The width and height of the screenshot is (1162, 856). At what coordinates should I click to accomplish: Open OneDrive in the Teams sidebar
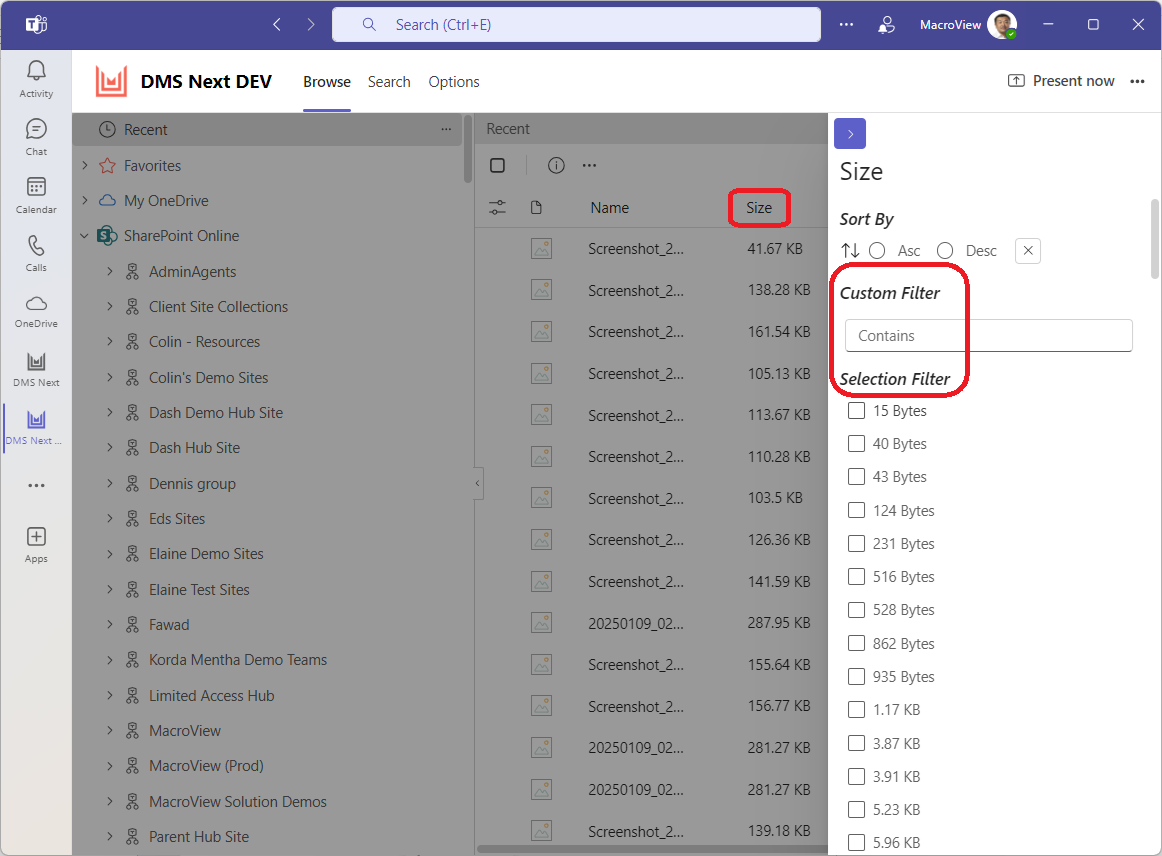[36, 311]
